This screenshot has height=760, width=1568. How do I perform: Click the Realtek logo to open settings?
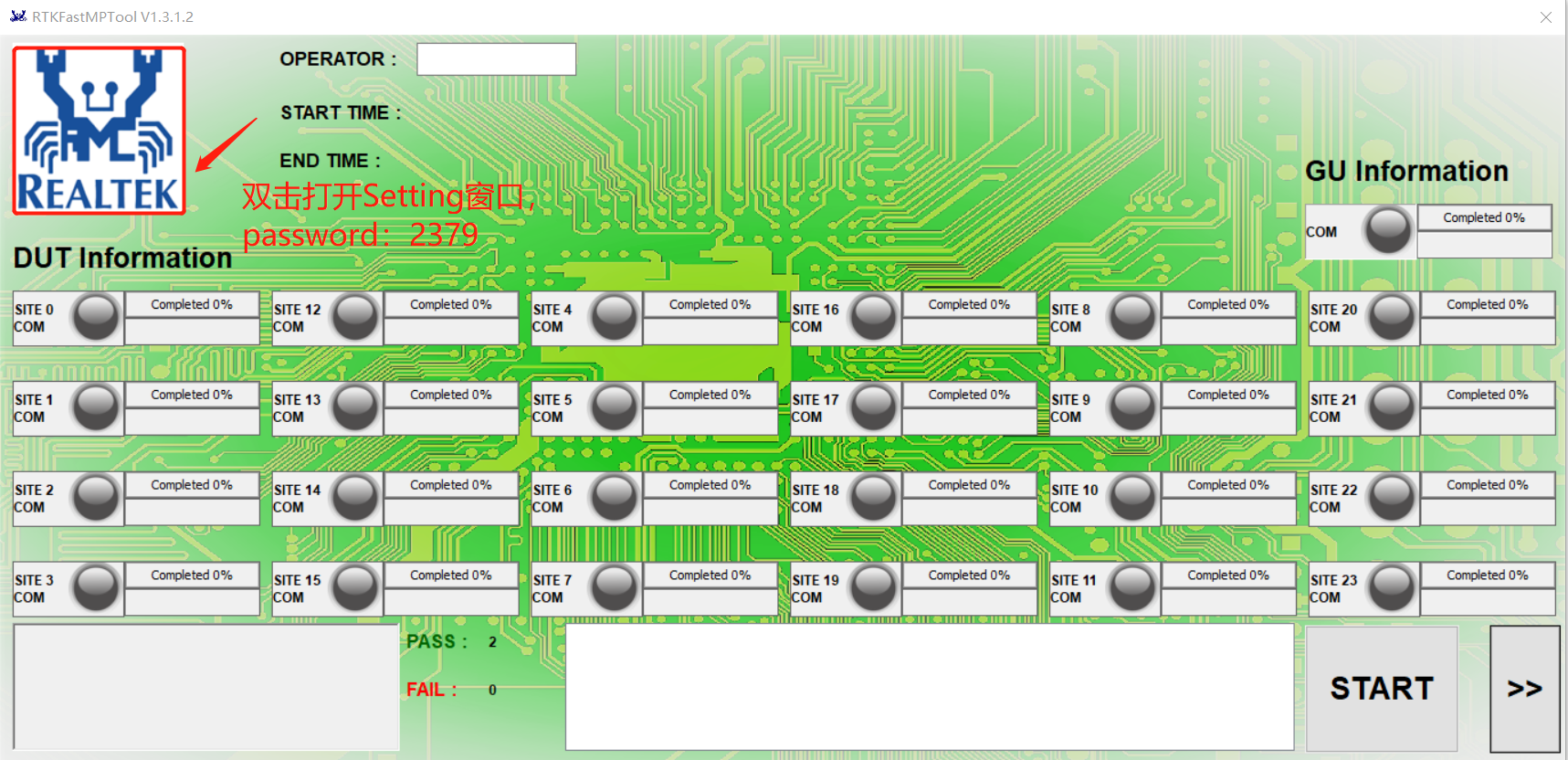(99, 131)
